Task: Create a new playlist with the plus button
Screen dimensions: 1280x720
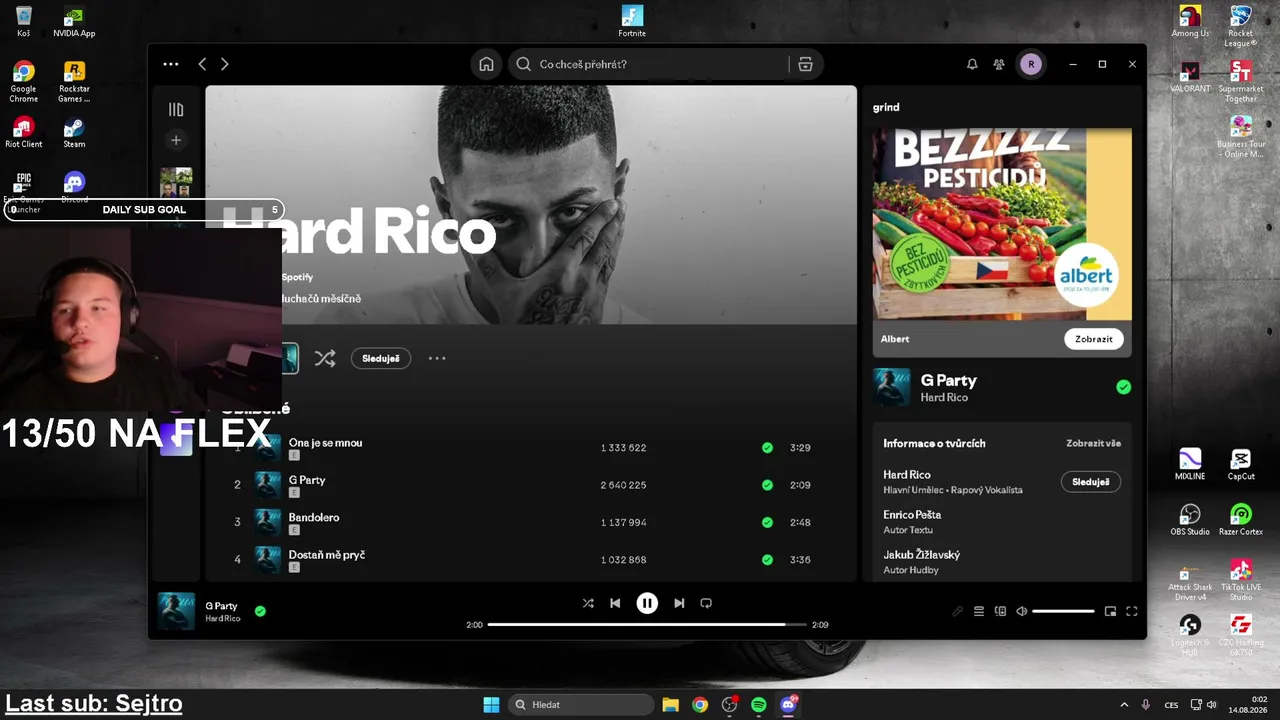Action: (x=176, y=140)
